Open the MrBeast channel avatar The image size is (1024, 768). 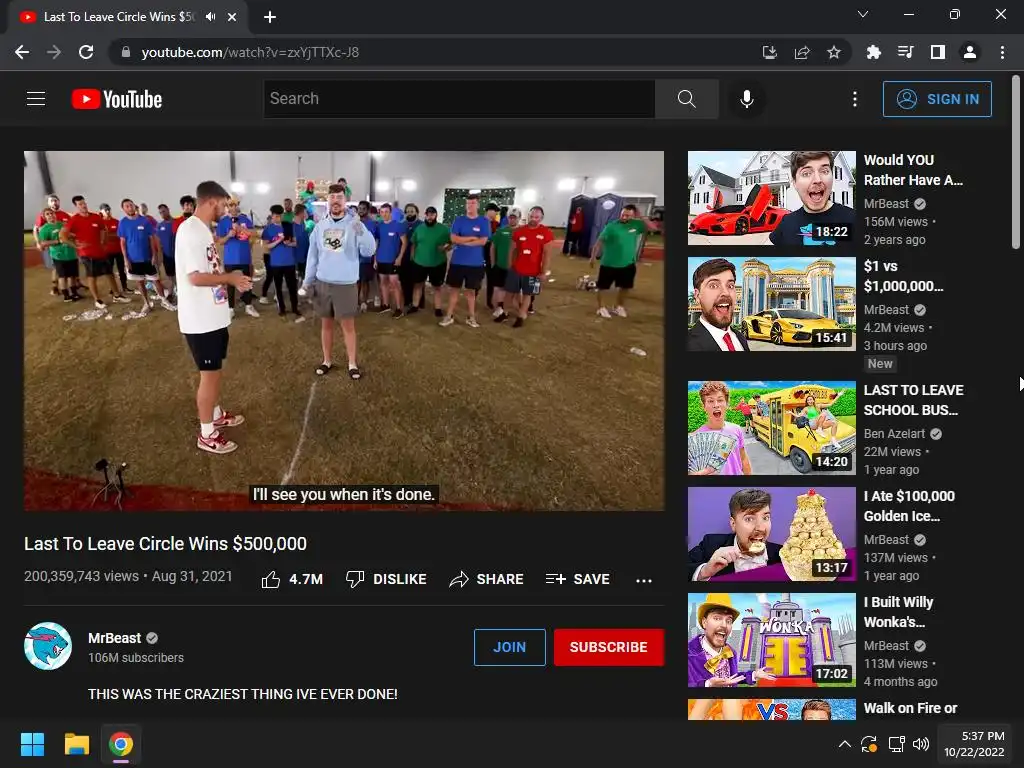pos(48,646)
